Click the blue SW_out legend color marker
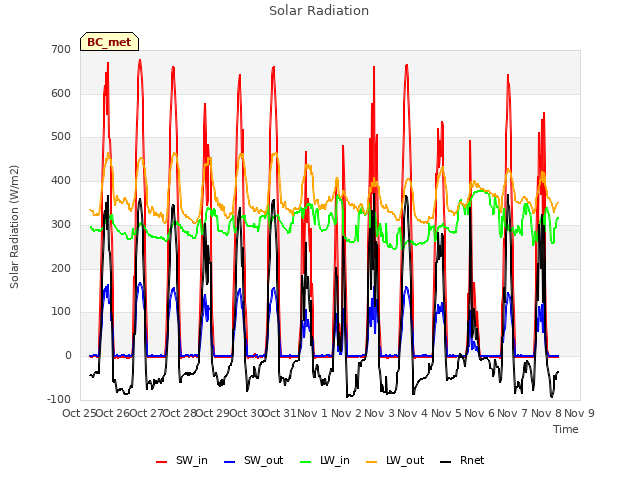The width and height of the screenshot is (640, 480). [x=230, y=462]
